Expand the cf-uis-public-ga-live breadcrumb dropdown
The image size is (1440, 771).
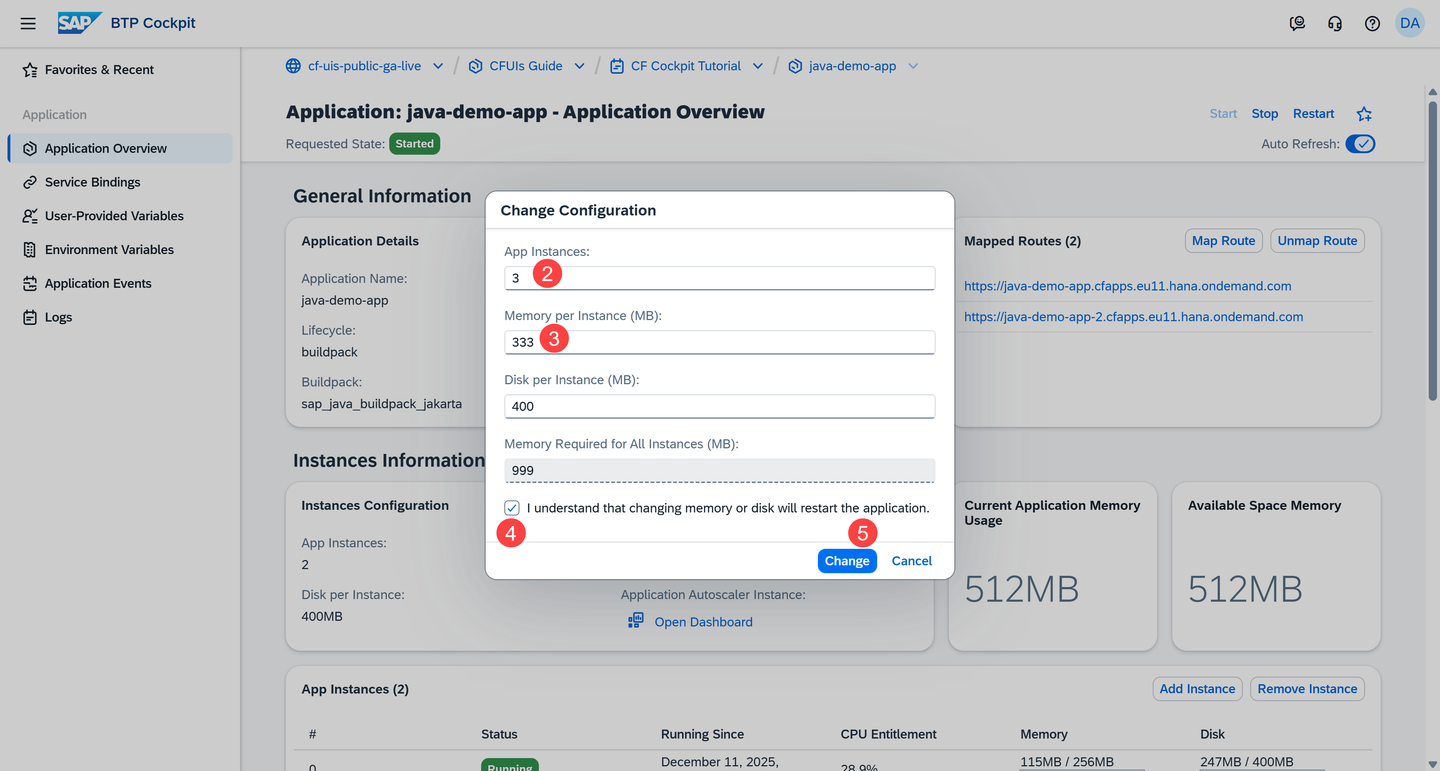point(438,66)
